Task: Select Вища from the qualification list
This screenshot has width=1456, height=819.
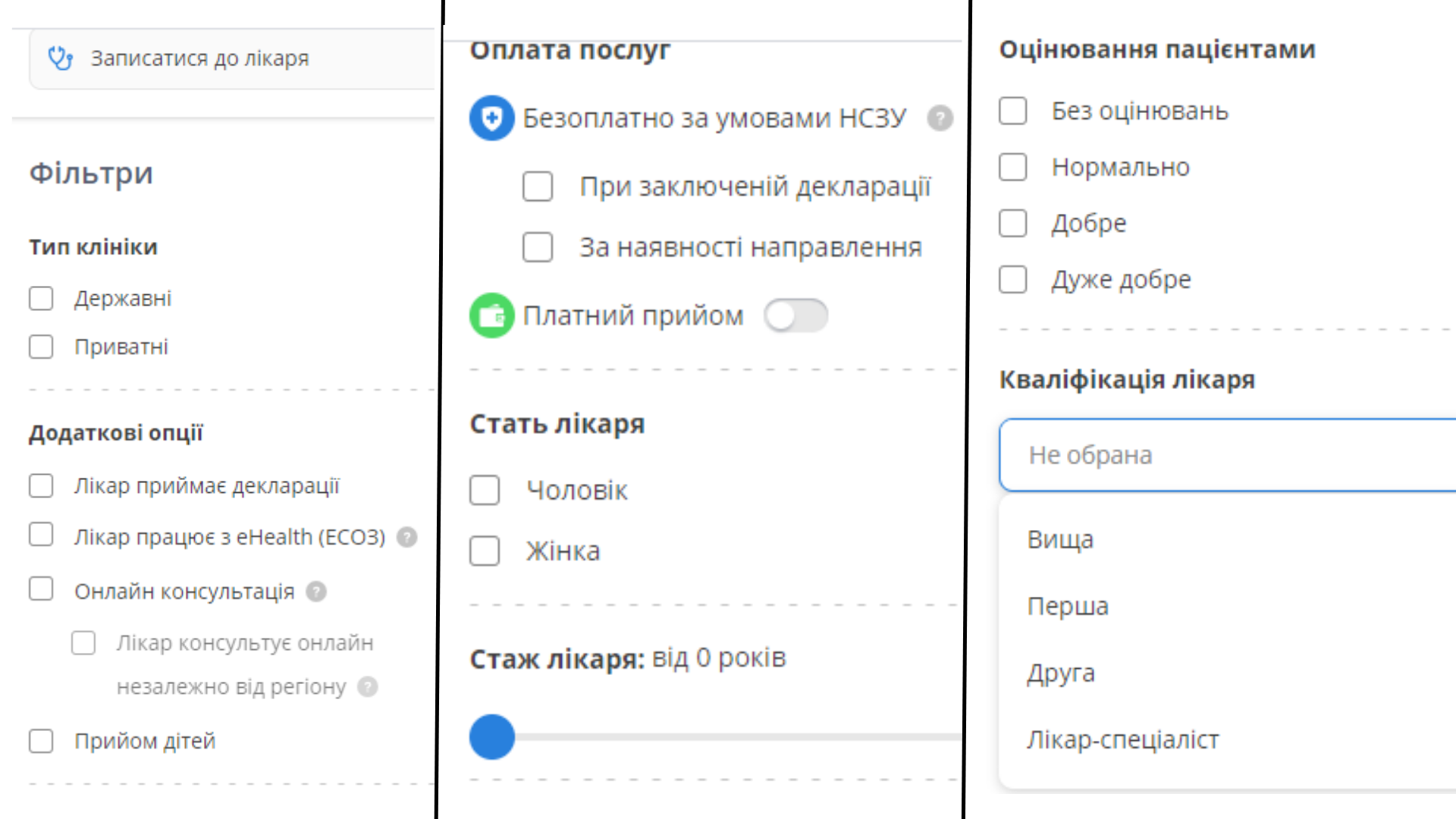Action: coord(1059,539)
